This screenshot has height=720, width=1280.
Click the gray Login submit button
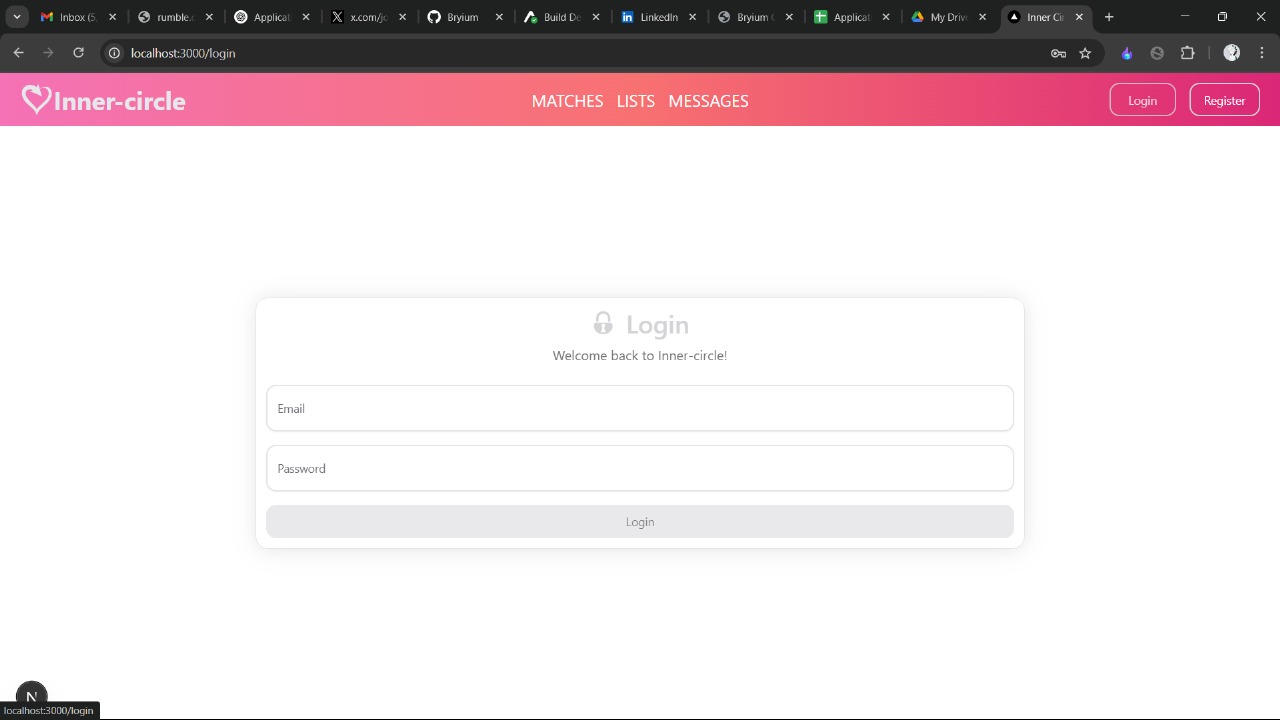[640, 522]
